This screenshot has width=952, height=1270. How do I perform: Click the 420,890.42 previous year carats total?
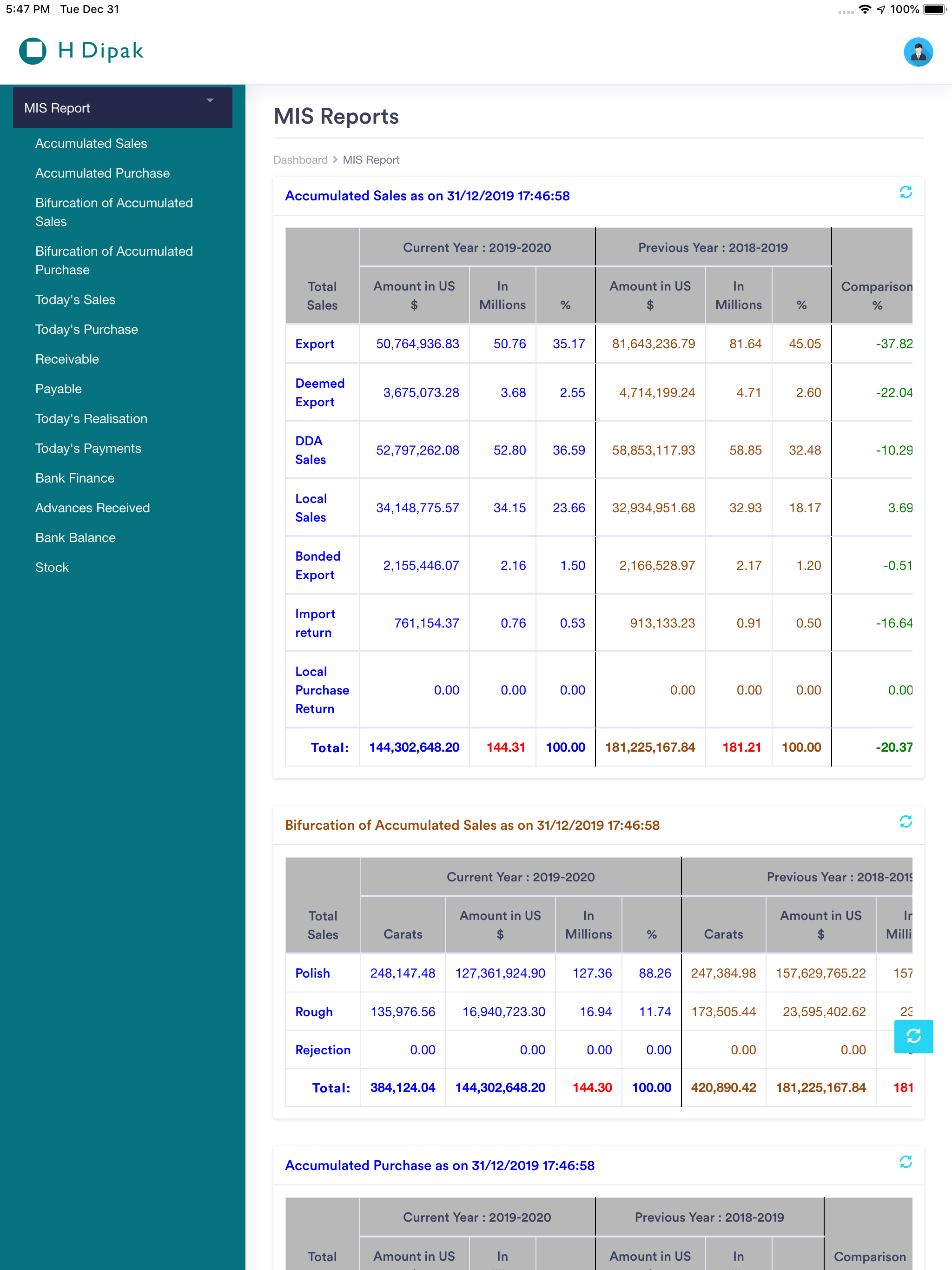tap(723, 1087)
